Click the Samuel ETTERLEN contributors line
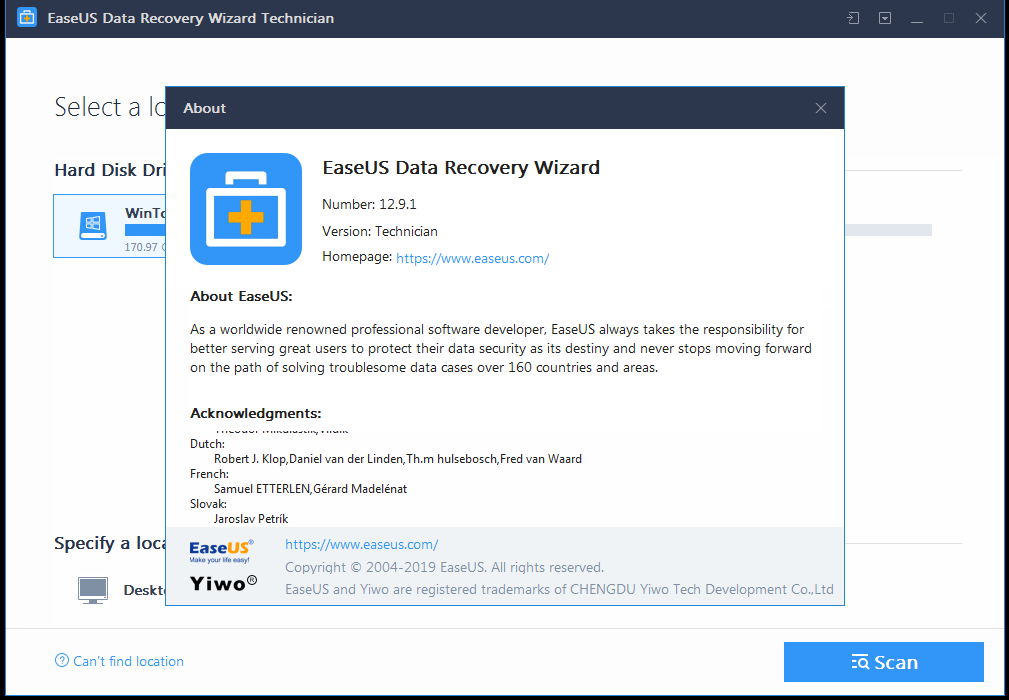Screen dimensions: 1009x700 tap(310, 489)
